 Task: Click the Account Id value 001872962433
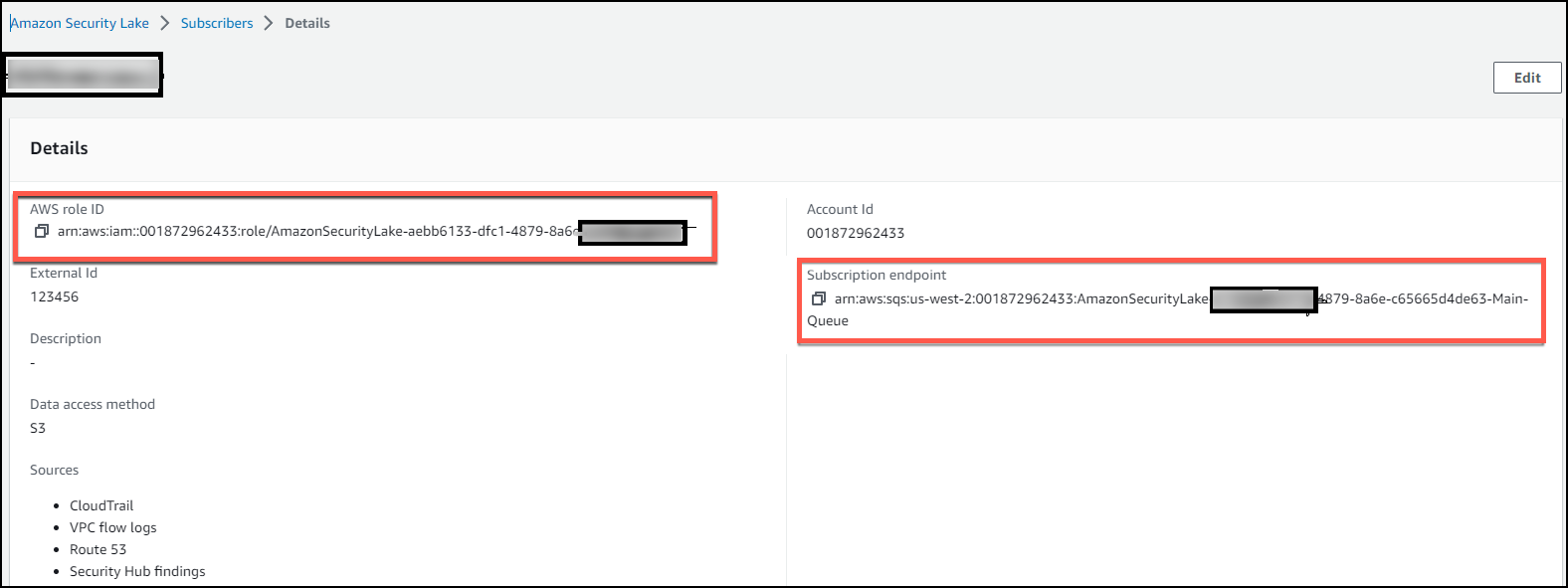[x=855, y=233]
